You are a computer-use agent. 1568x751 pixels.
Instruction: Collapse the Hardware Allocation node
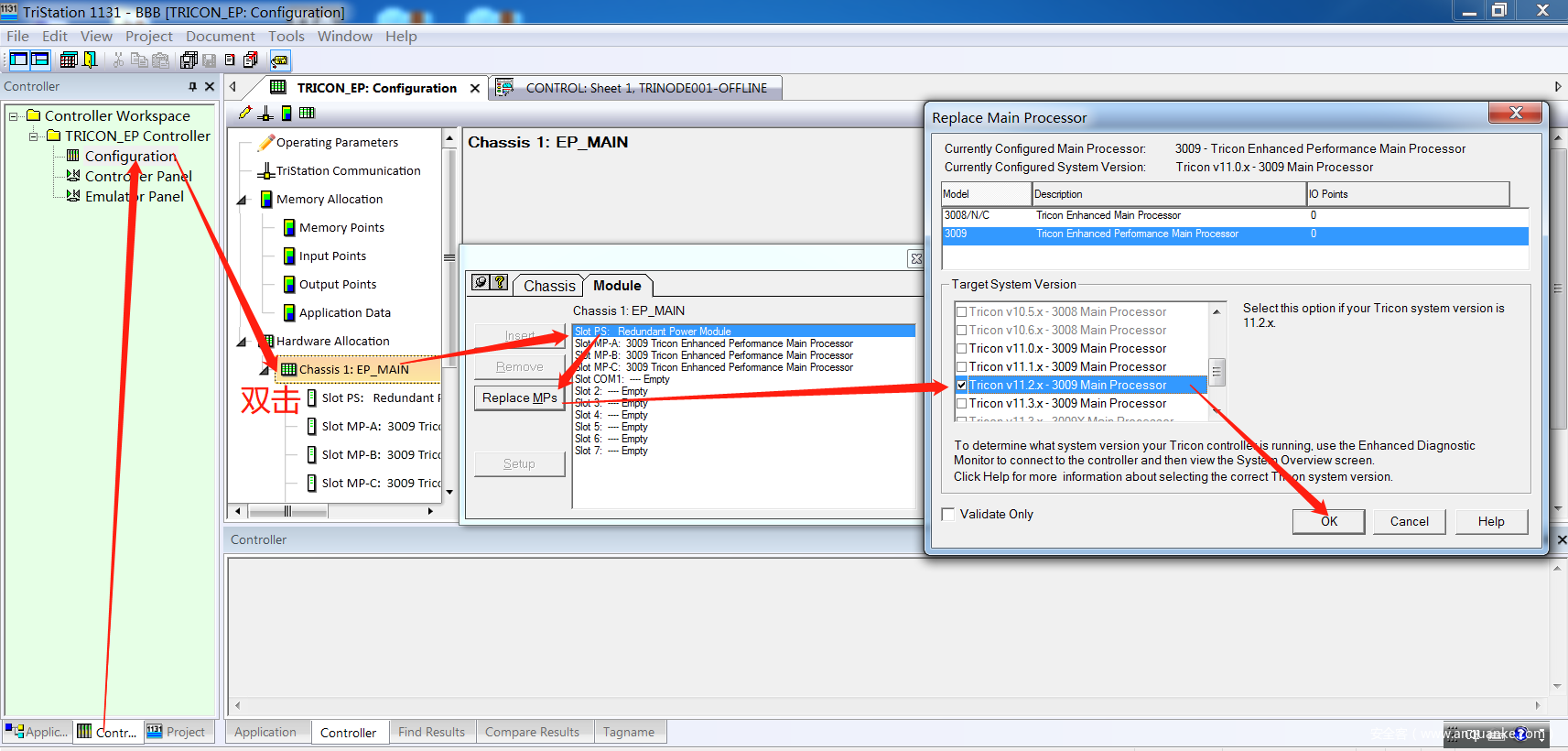242,342
